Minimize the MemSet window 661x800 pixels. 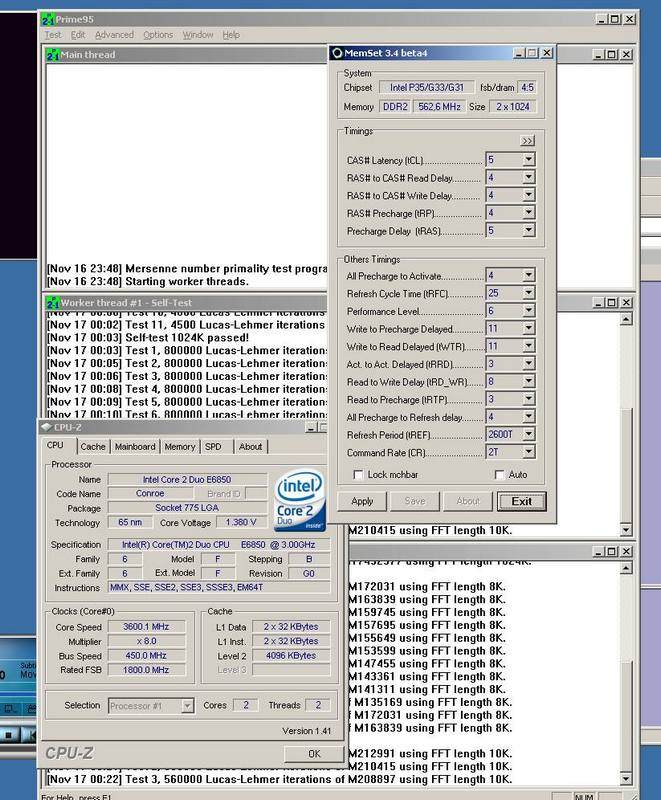click(x=519, y=53)
